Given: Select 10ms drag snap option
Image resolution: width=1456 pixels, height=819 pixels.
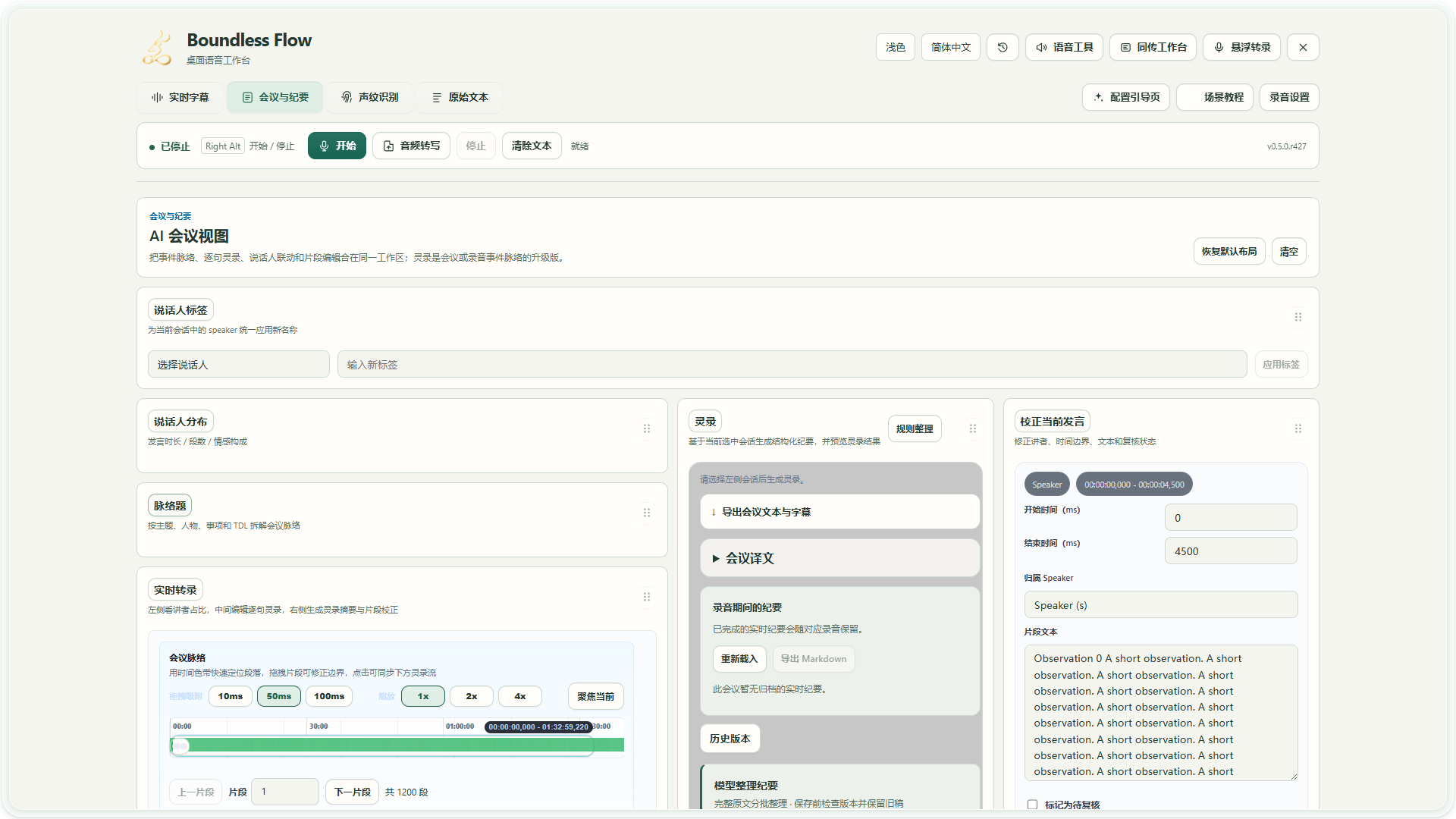Looking at the screenshot, I should (x=231, y=696).
